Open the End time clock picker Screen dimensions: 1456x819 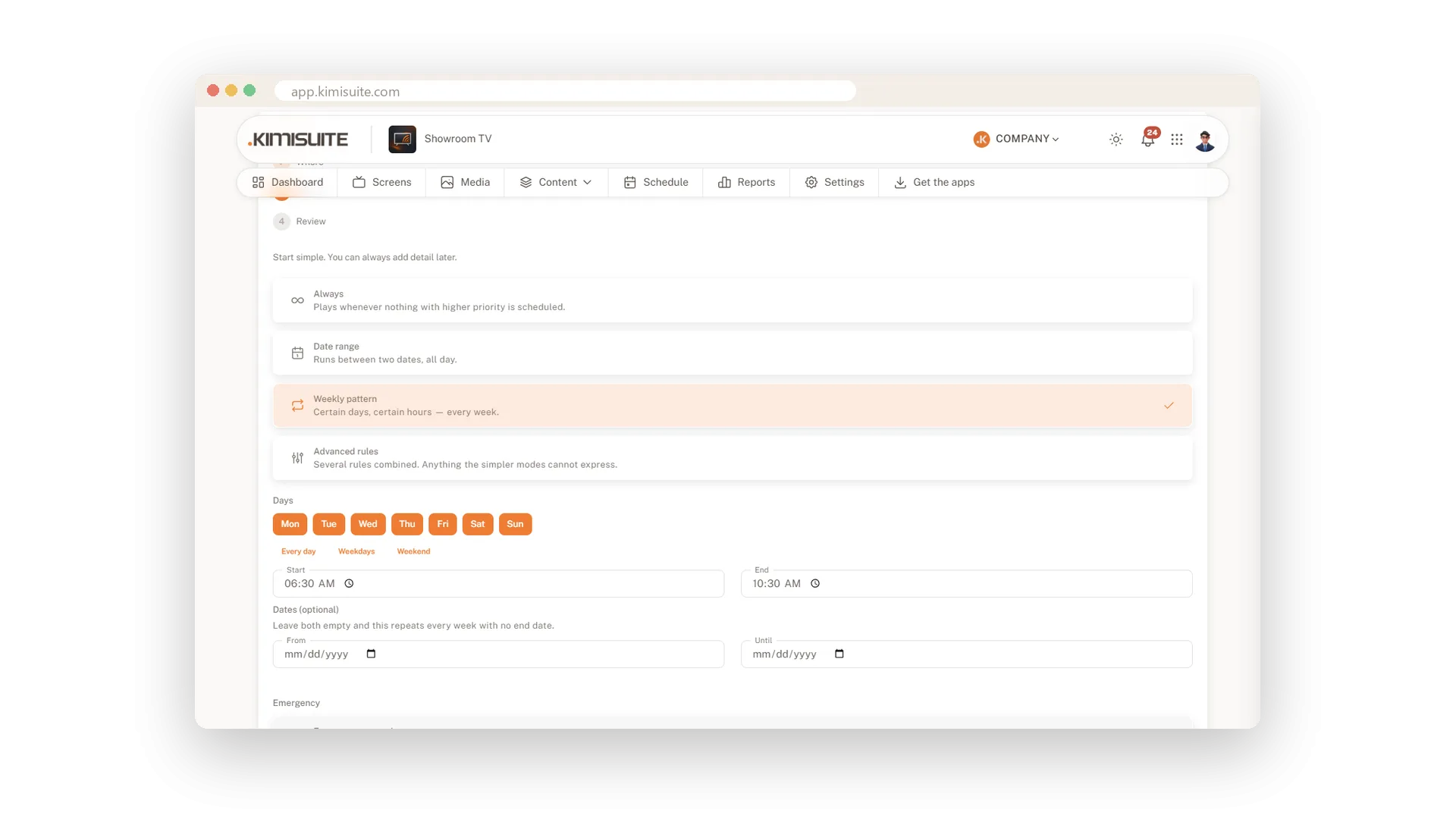(x=815, y=584)
